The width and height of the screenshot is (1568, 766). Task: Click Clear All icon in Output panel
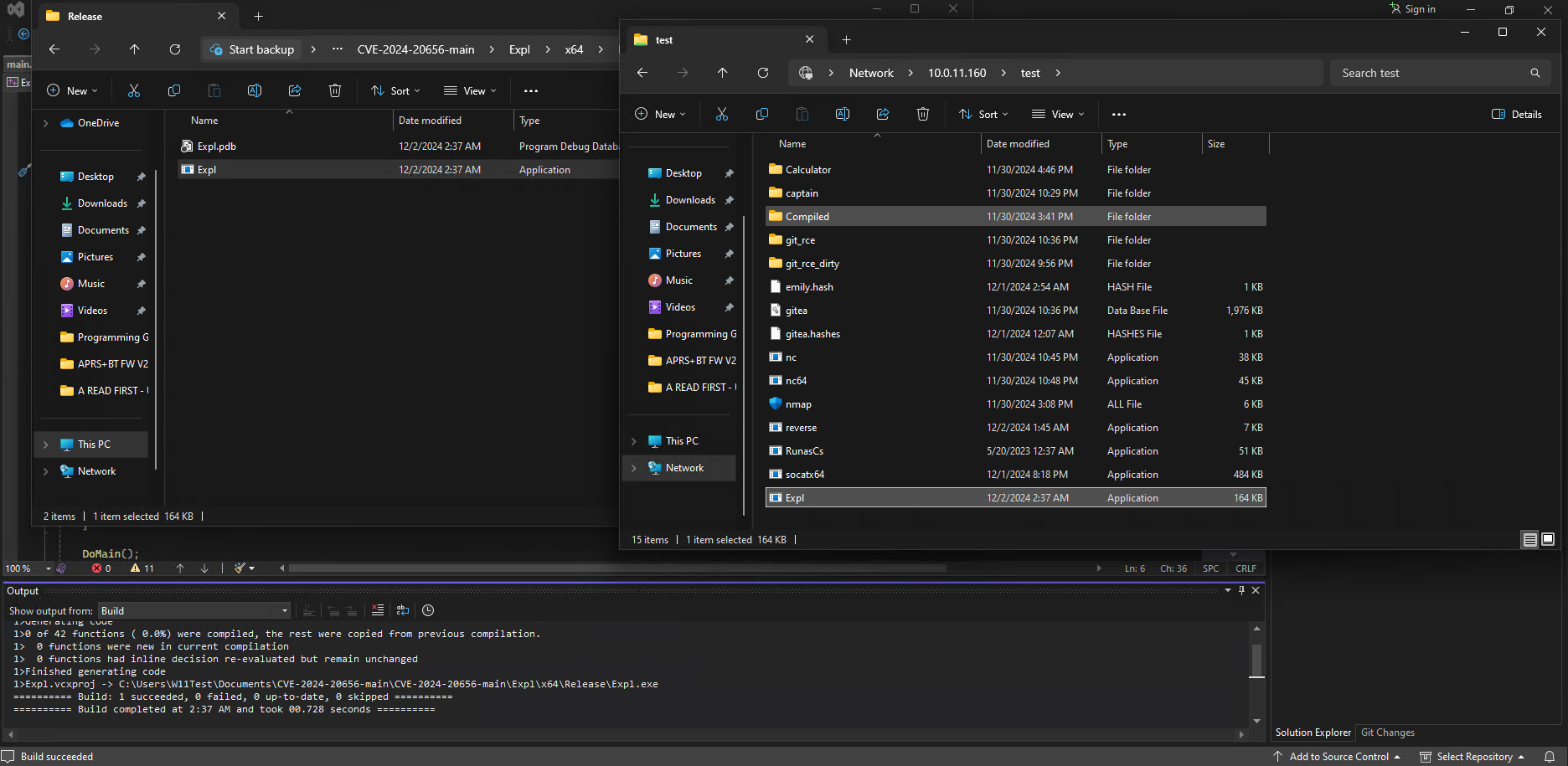(x=378, y=610)
